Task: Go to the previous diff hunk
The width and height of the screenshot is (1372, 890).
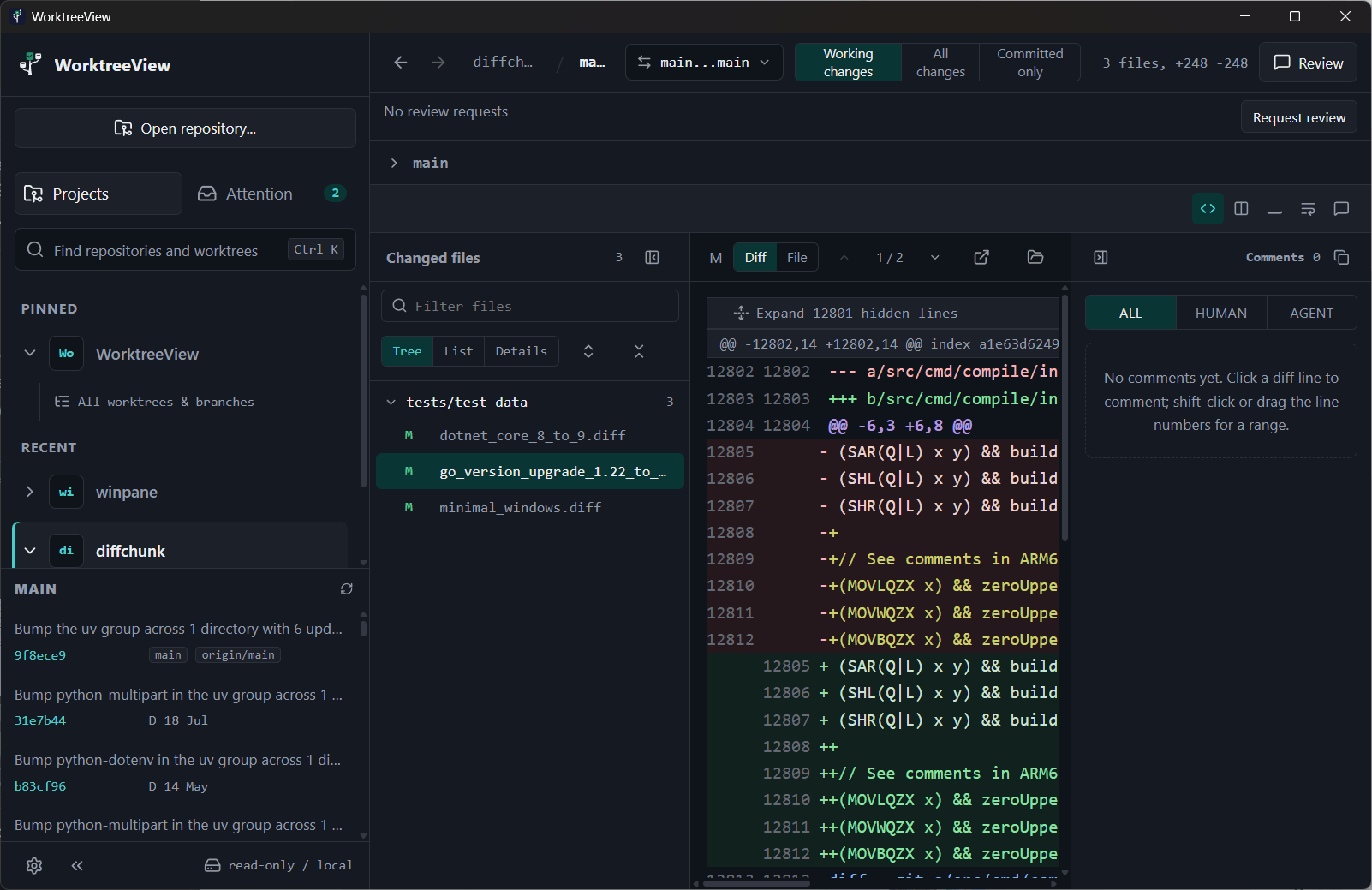Action: (x=844, y=258)
